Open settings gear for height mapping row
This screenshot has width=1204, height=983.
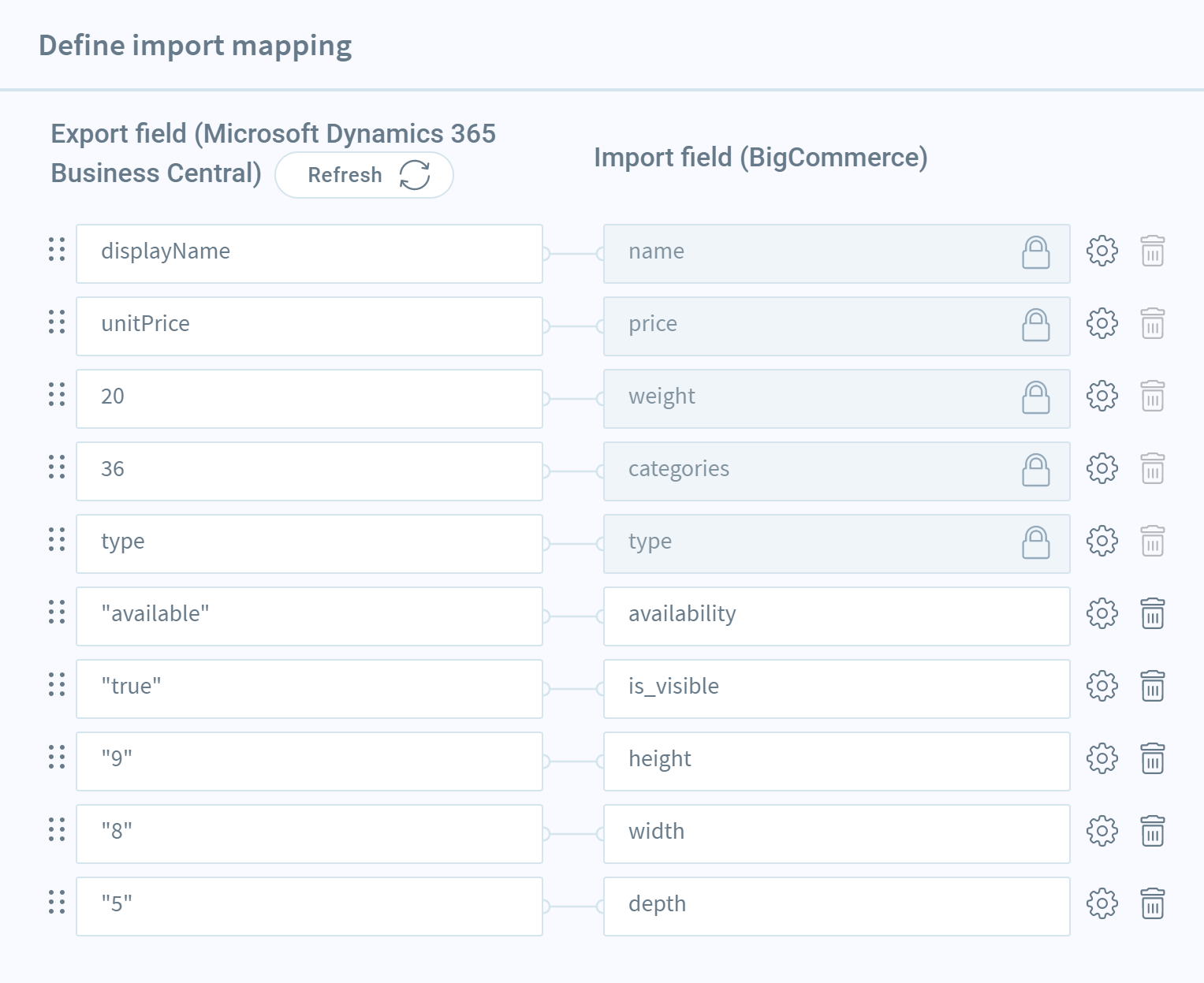click(1101, 759)
